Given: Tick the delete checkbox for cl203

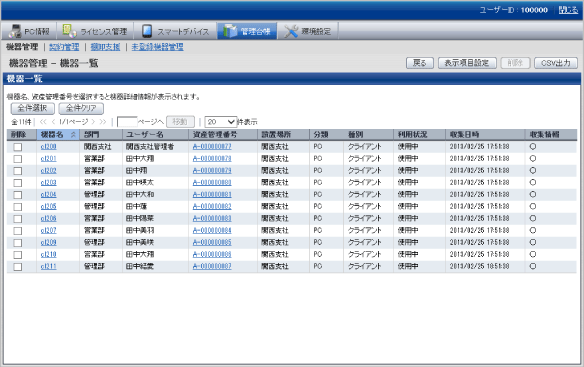Looking at the screenshot, I should tap(18, 183).
